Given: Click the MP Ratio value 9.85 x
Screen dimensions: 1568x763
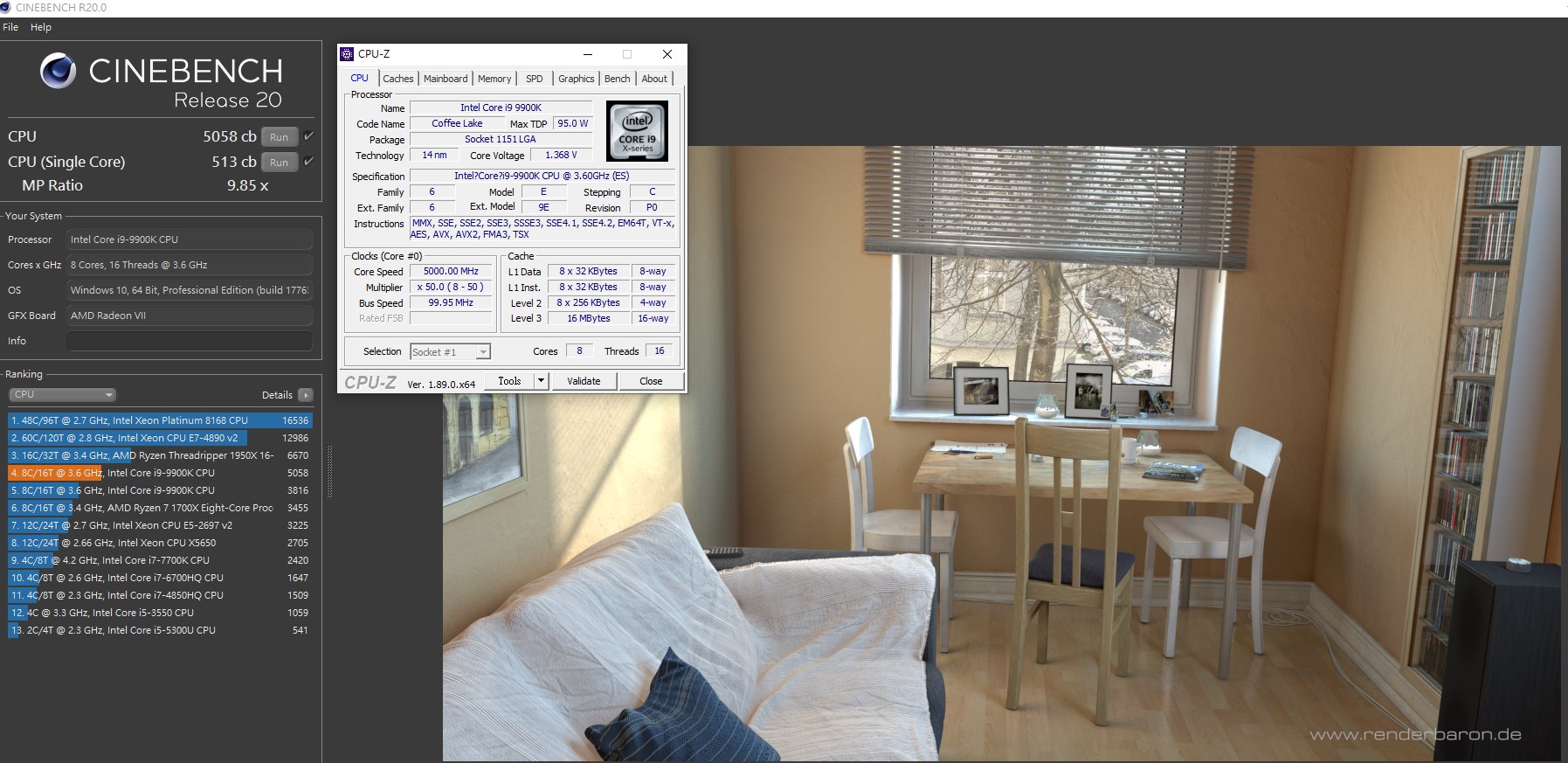Looking at the screenshot, I should coord(247,186).
